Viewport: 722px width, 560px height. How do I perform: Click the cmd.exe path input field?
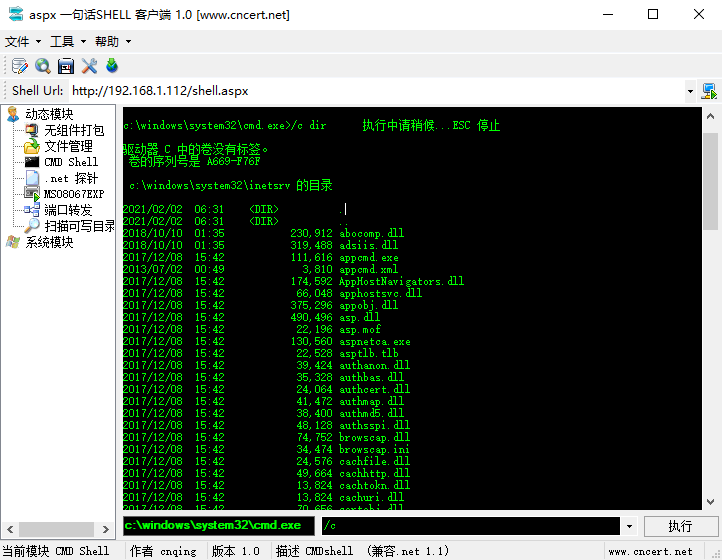click(219, 525)
